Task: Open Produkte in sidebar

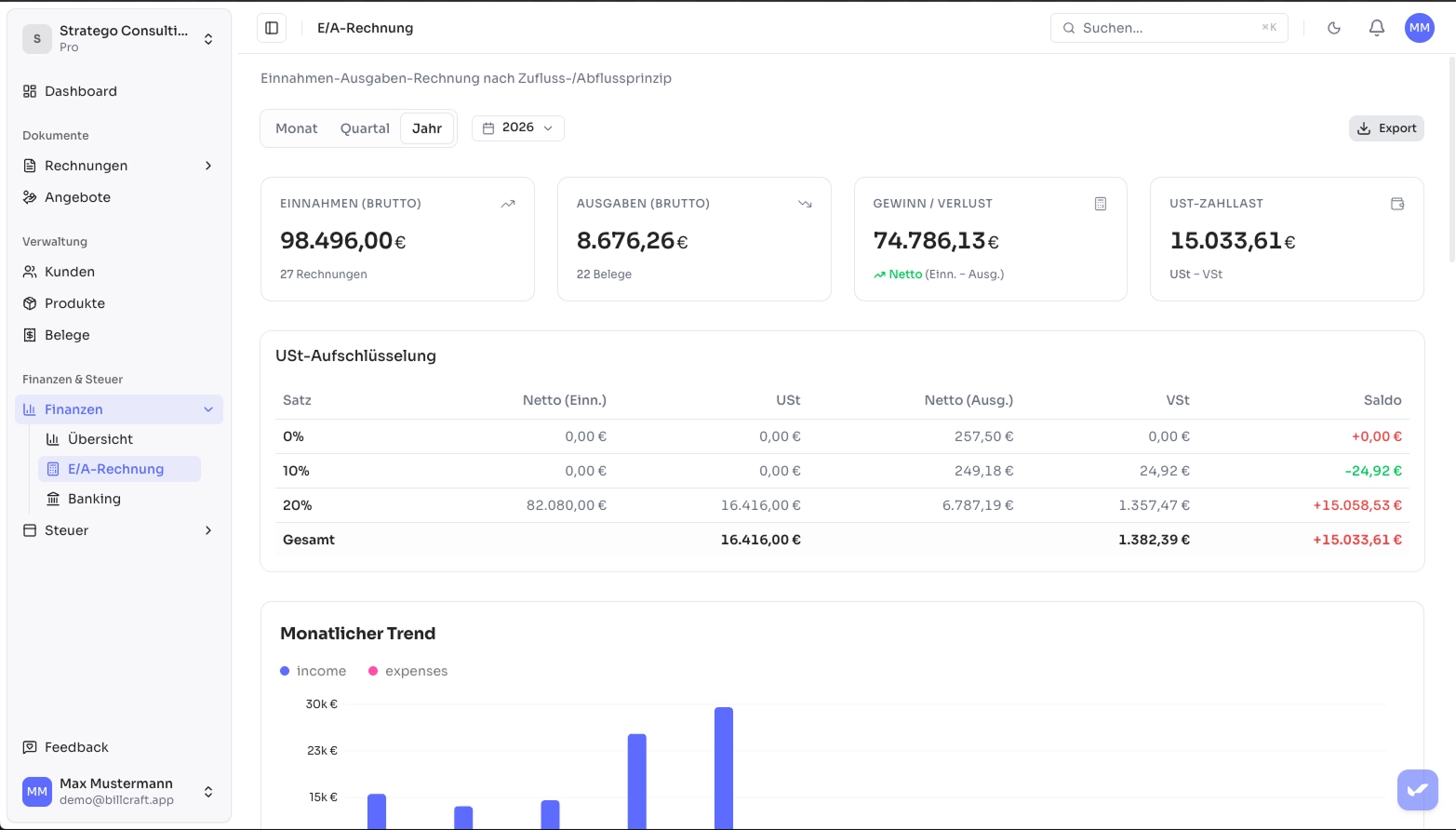Action: pyautogui.click(x=119, y=303)
